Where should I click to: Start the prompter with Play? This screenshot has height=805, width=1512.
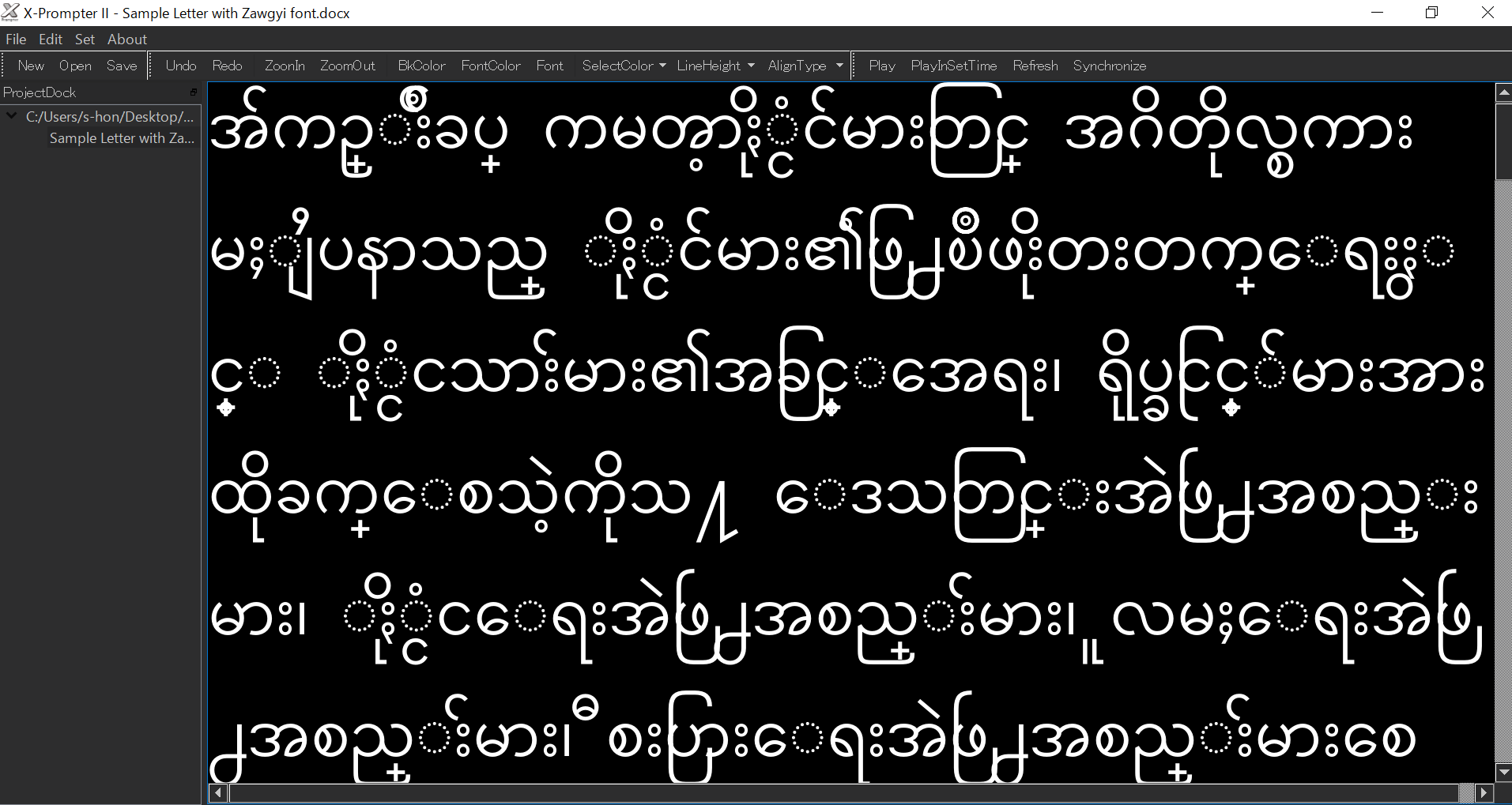click(x=881, y=66)
